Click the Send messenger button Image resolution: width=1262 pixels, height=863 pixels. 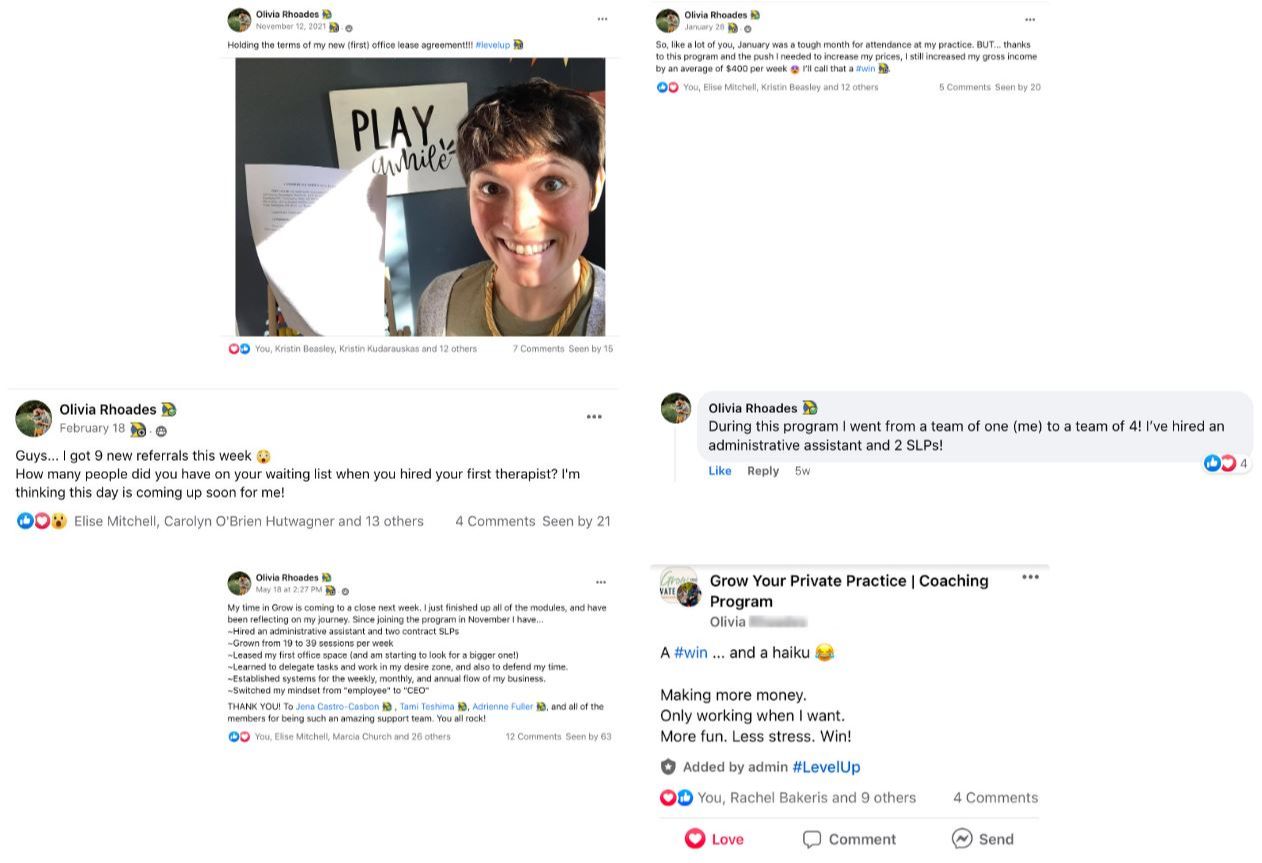[x=983, y=839]
